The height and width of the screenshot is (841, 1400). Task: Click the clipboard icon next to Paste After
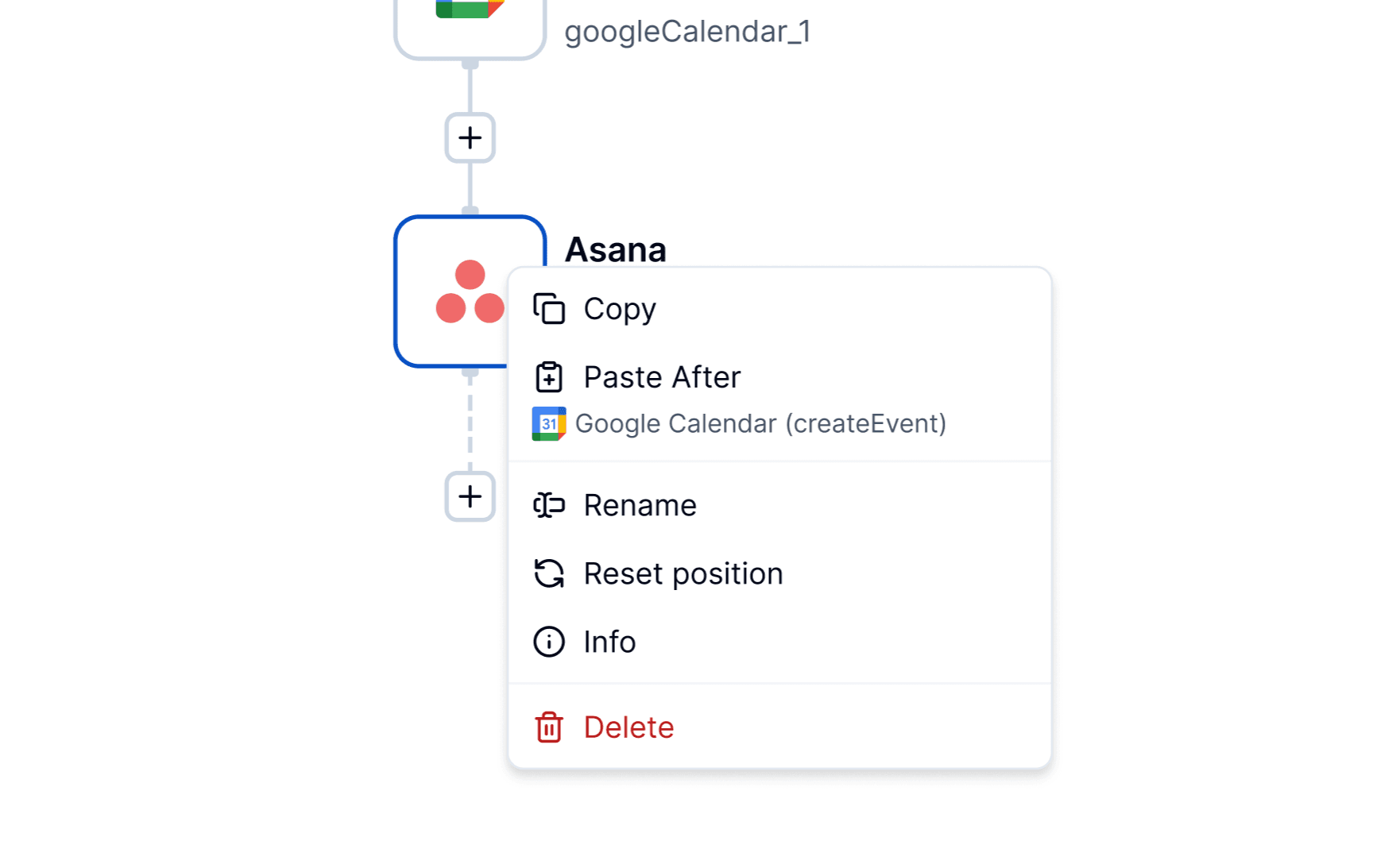tap(549, 377)
